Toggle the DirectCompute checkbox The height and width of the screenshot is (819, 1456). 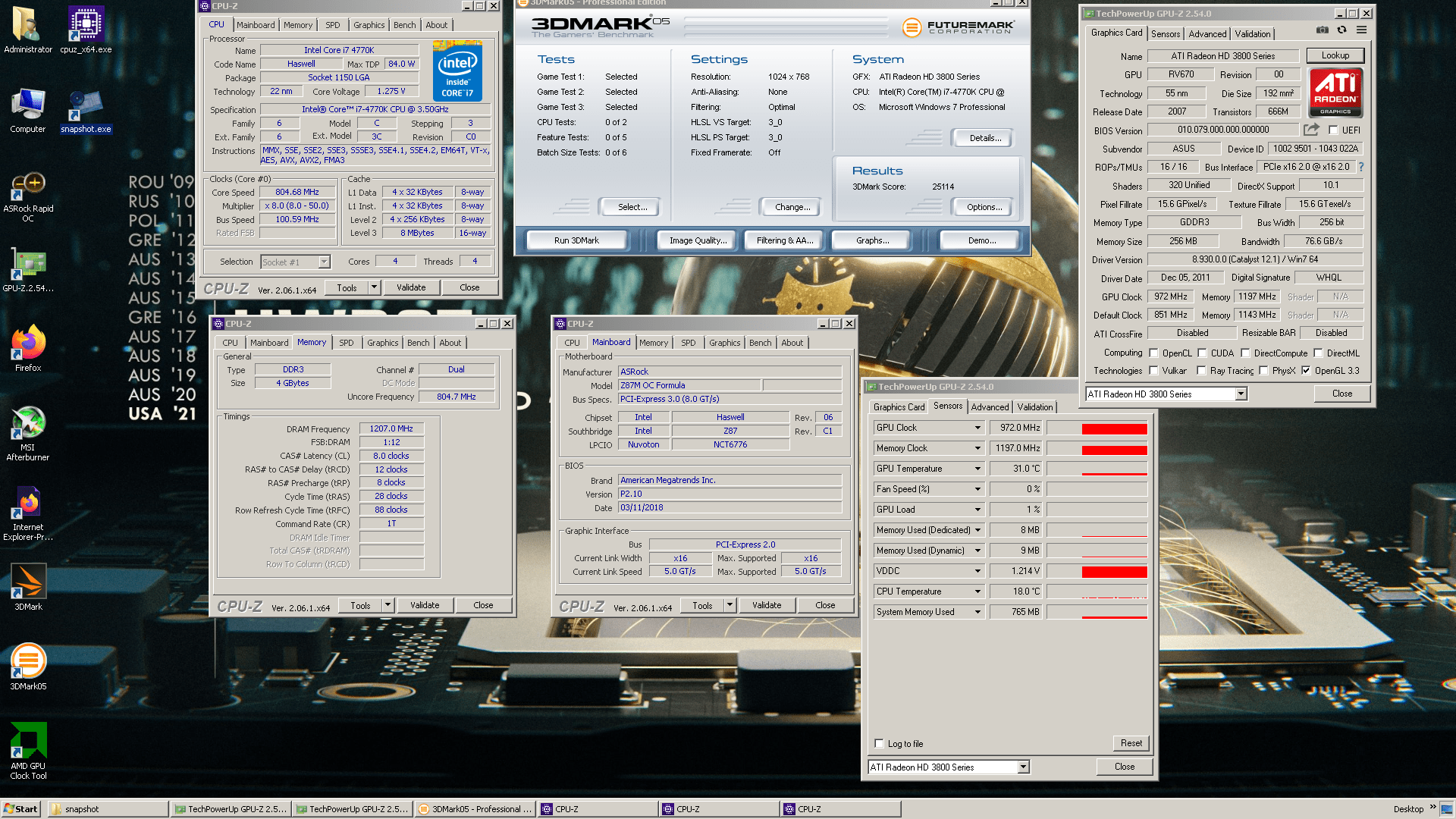(x=1245, y=353)
